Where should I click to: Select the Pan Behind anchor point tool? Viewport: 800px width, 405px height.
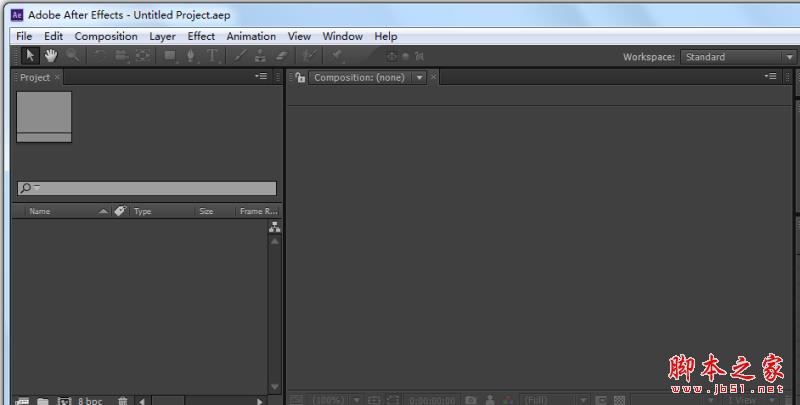tap(143, 56)
